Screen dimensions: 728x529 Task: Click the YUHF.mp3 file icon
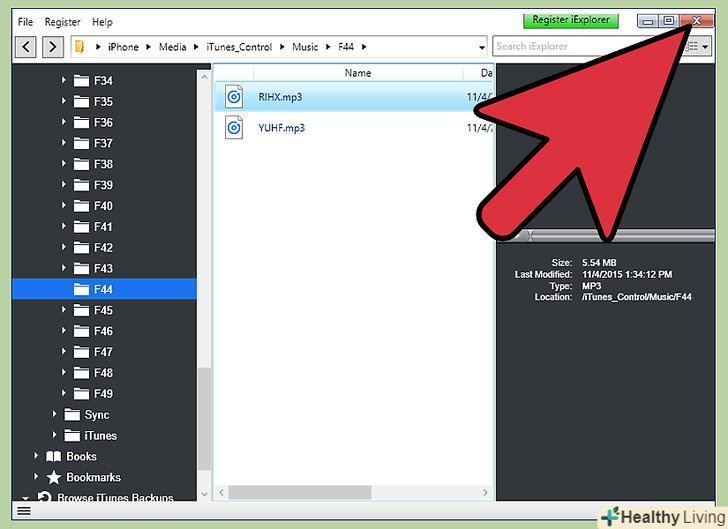(x=234, y=127)
